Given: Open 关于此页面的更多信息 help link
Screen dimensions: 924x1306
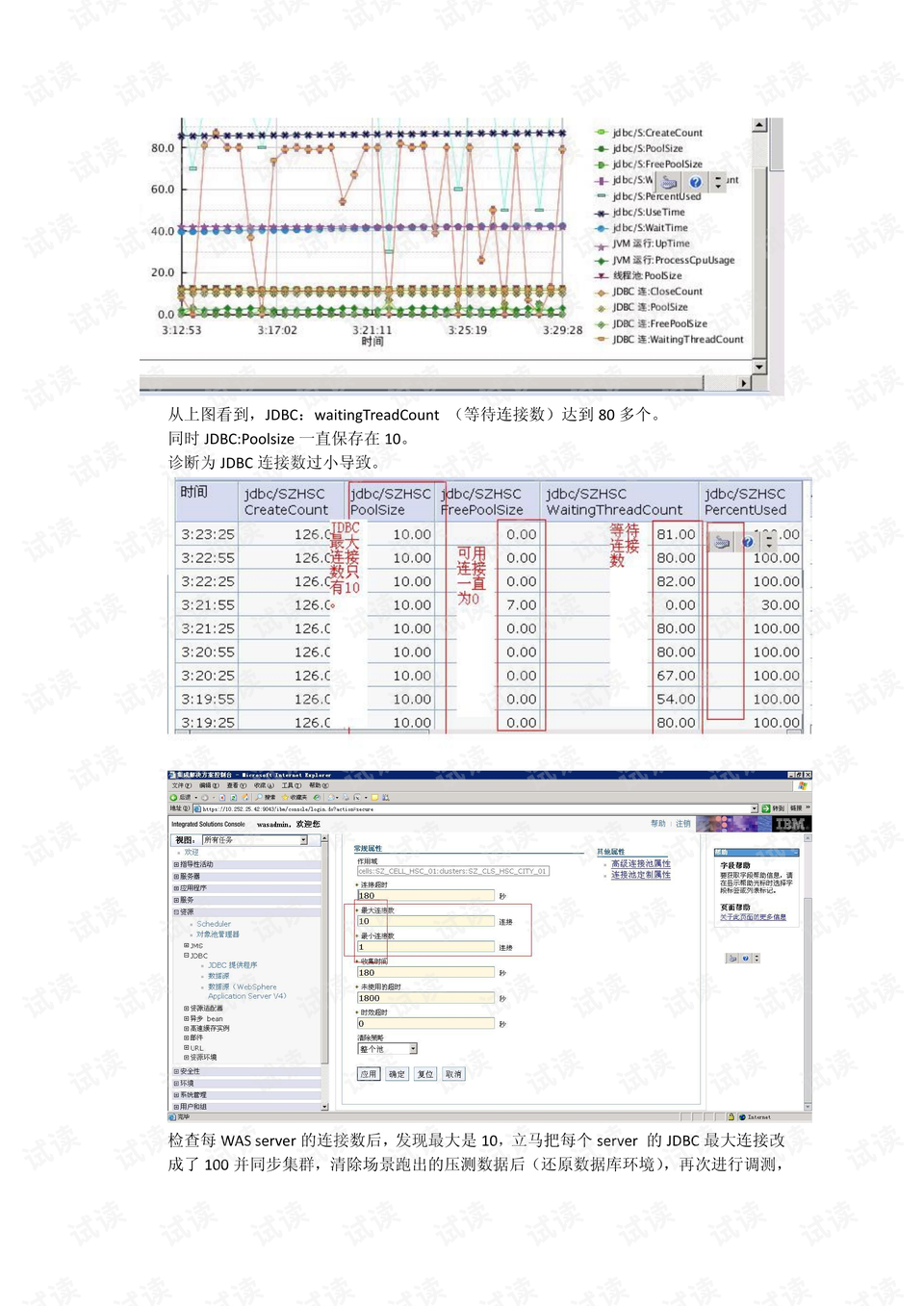Looking at the screenshot, I should pos(754,917).
